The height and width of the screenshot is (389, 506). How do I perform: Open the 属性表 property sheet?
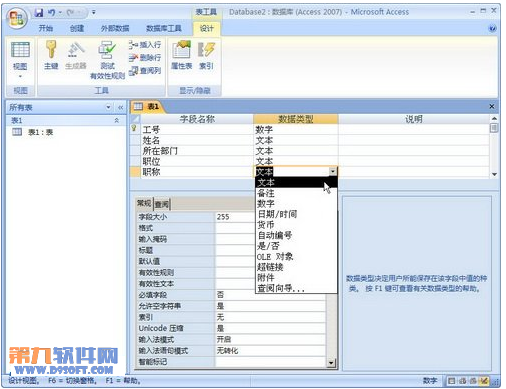pyautogui.click(x=182, y=55)
